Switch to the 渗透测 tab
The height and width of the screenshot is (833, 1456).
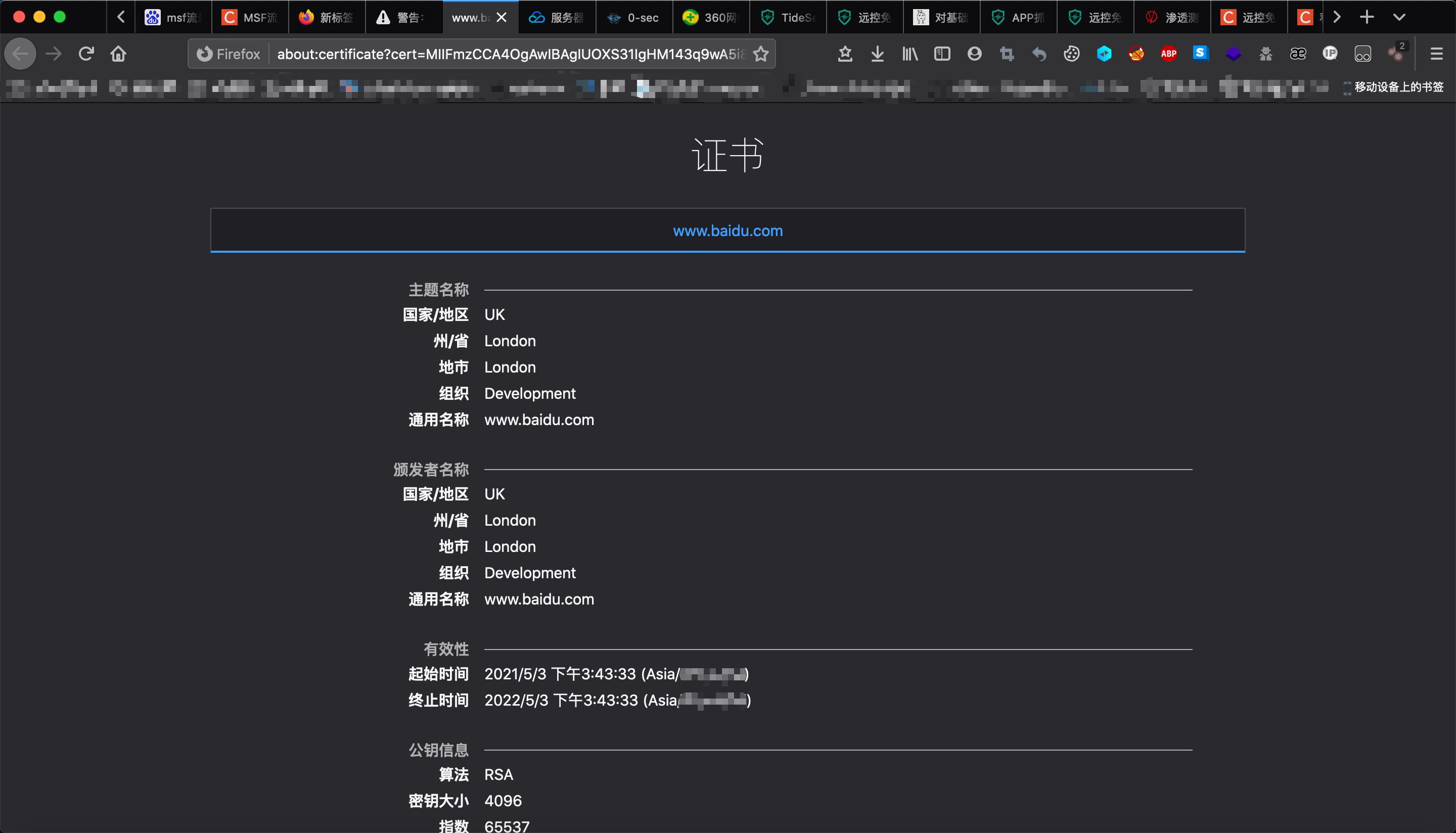(x=1172, y=17)
